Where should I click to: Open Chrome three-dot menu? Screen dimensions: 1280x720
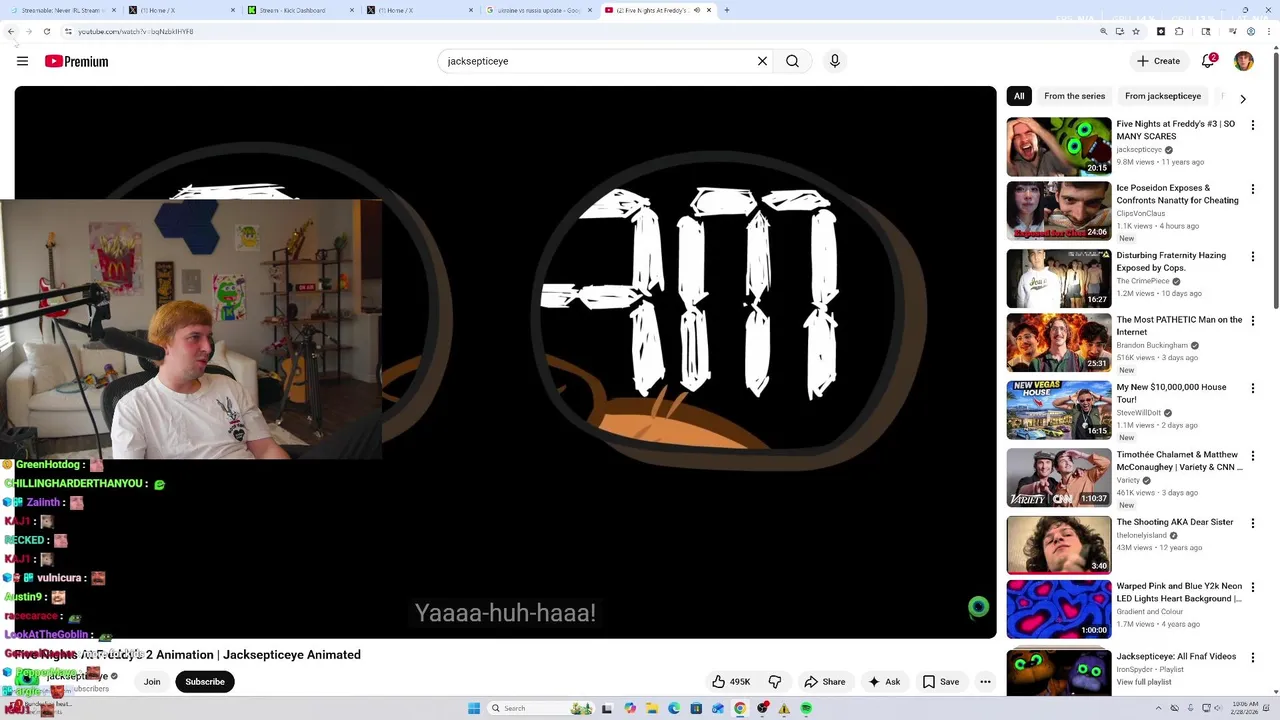coord(1268,31)
